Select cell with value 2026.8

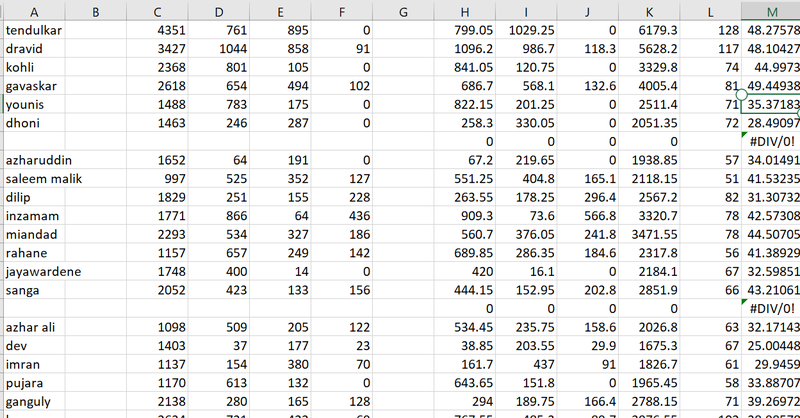click(649, 327)
